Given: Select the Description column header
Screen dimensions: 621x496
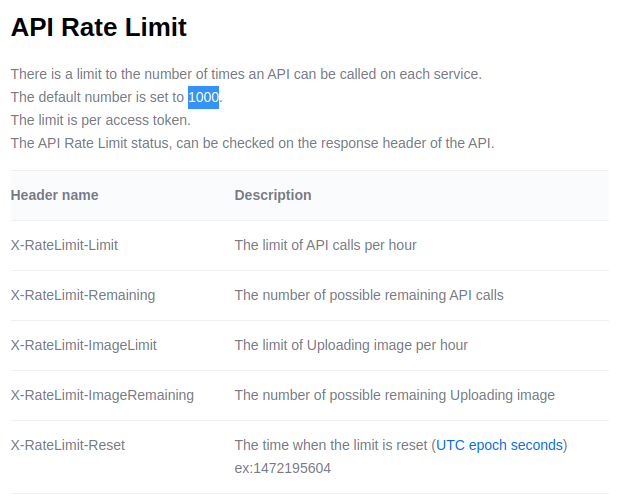Looking at the screenshot, I should 273,195.
